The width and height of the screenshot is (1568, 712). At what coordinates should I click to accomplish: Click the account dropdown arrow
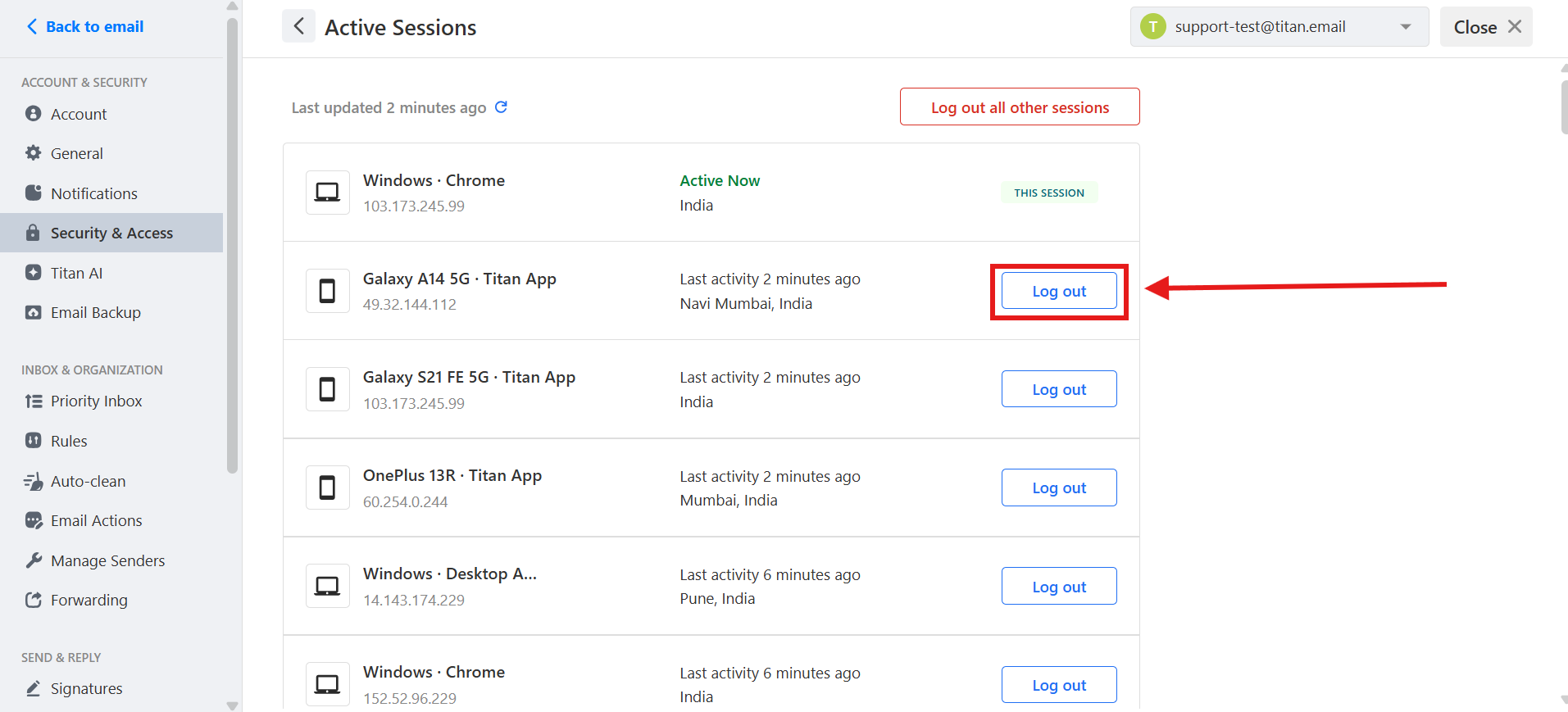(x=1406, y=27)
